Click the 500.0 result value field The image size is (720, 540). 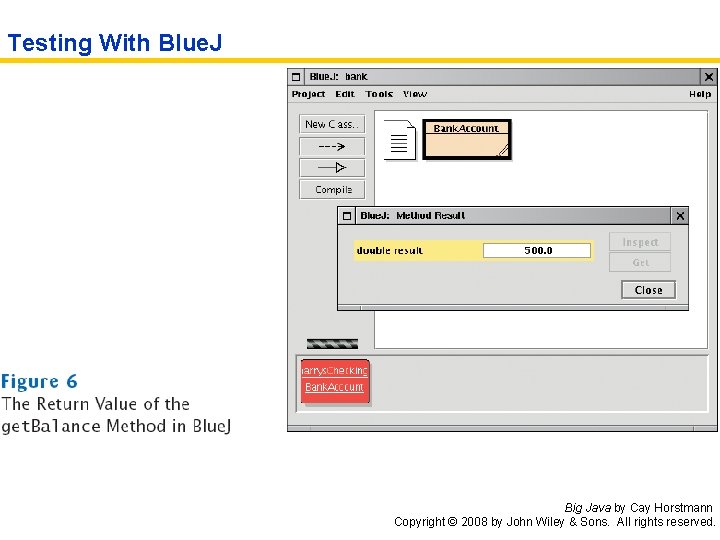coord(537,250)
